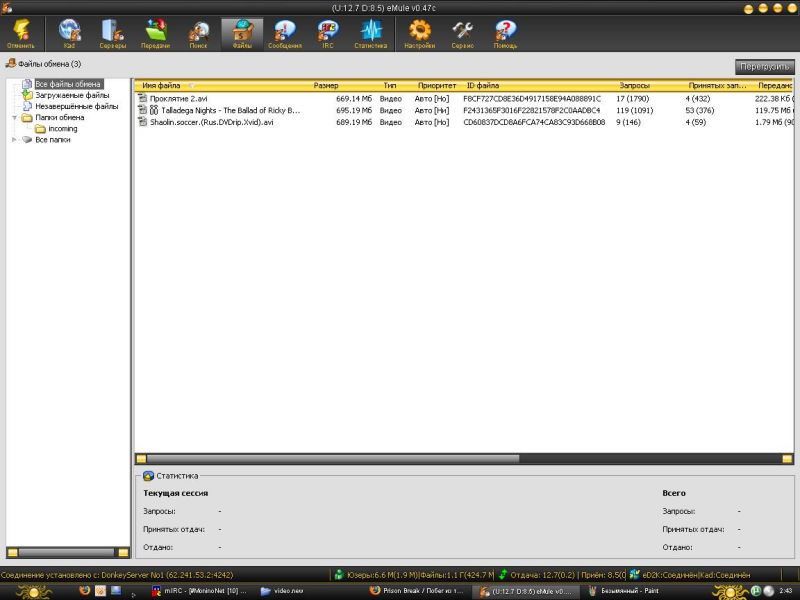Image resolution: width=800 pixels, height=600 pixels.
Task: Open the Поиск (Search) toolbar icon
Action: 198,33
